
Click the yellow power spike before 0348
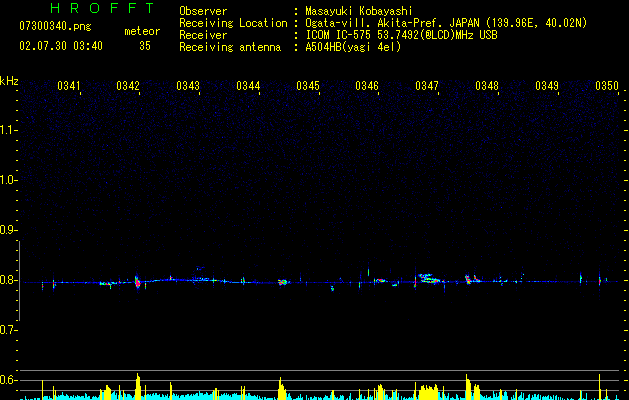click(x=468, y=386)
